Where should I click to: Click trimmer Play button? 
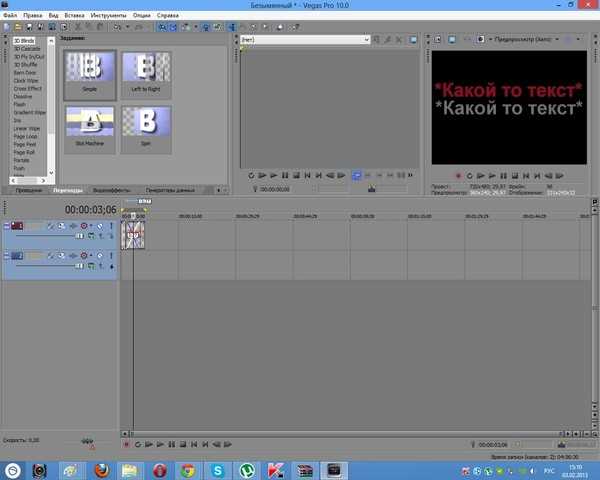273,176
